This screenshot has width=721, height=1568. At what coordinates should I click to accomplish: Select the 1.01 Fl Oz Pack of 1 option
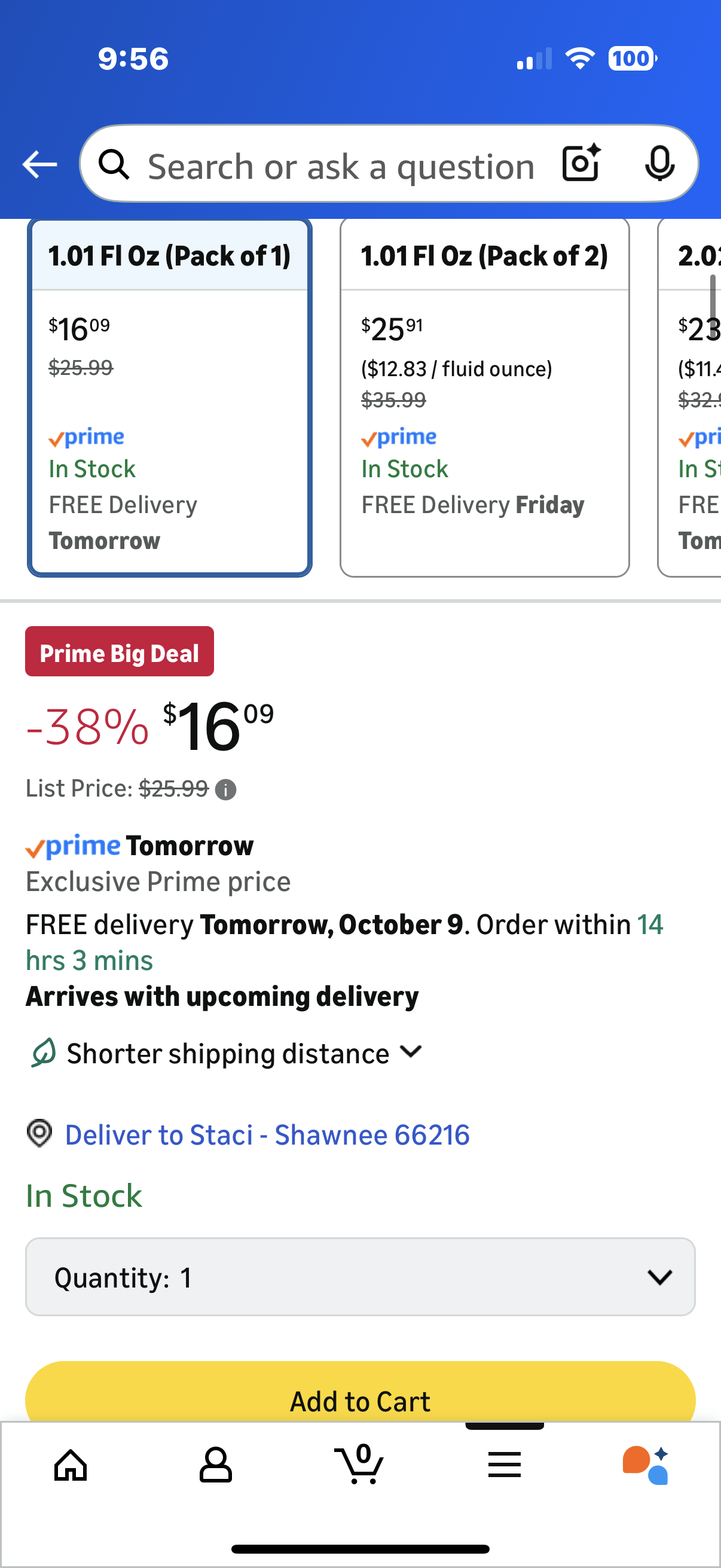coord(170,397)
